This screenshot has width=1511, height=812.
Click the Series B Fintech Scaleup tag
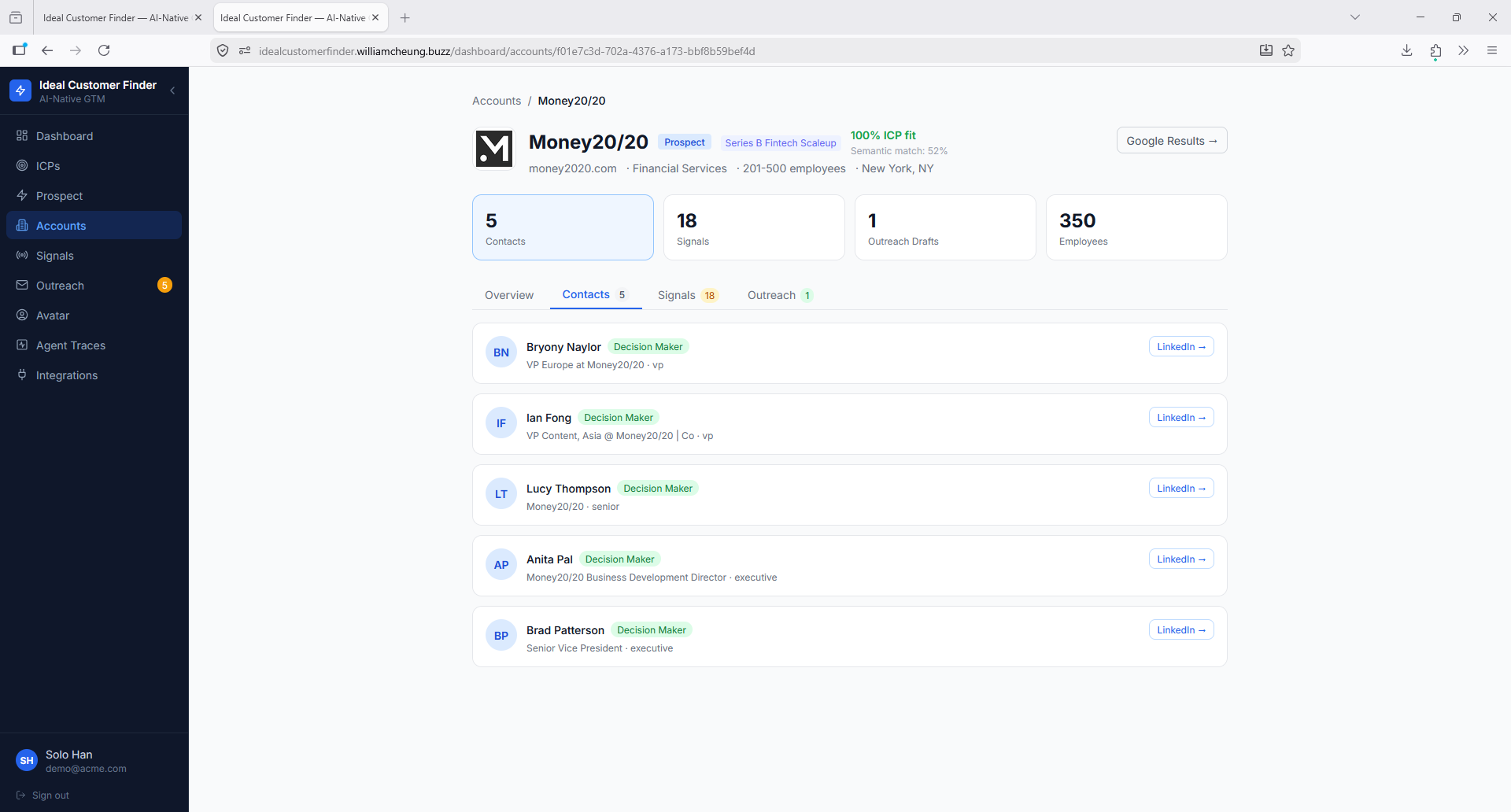(x=781, y=143)
